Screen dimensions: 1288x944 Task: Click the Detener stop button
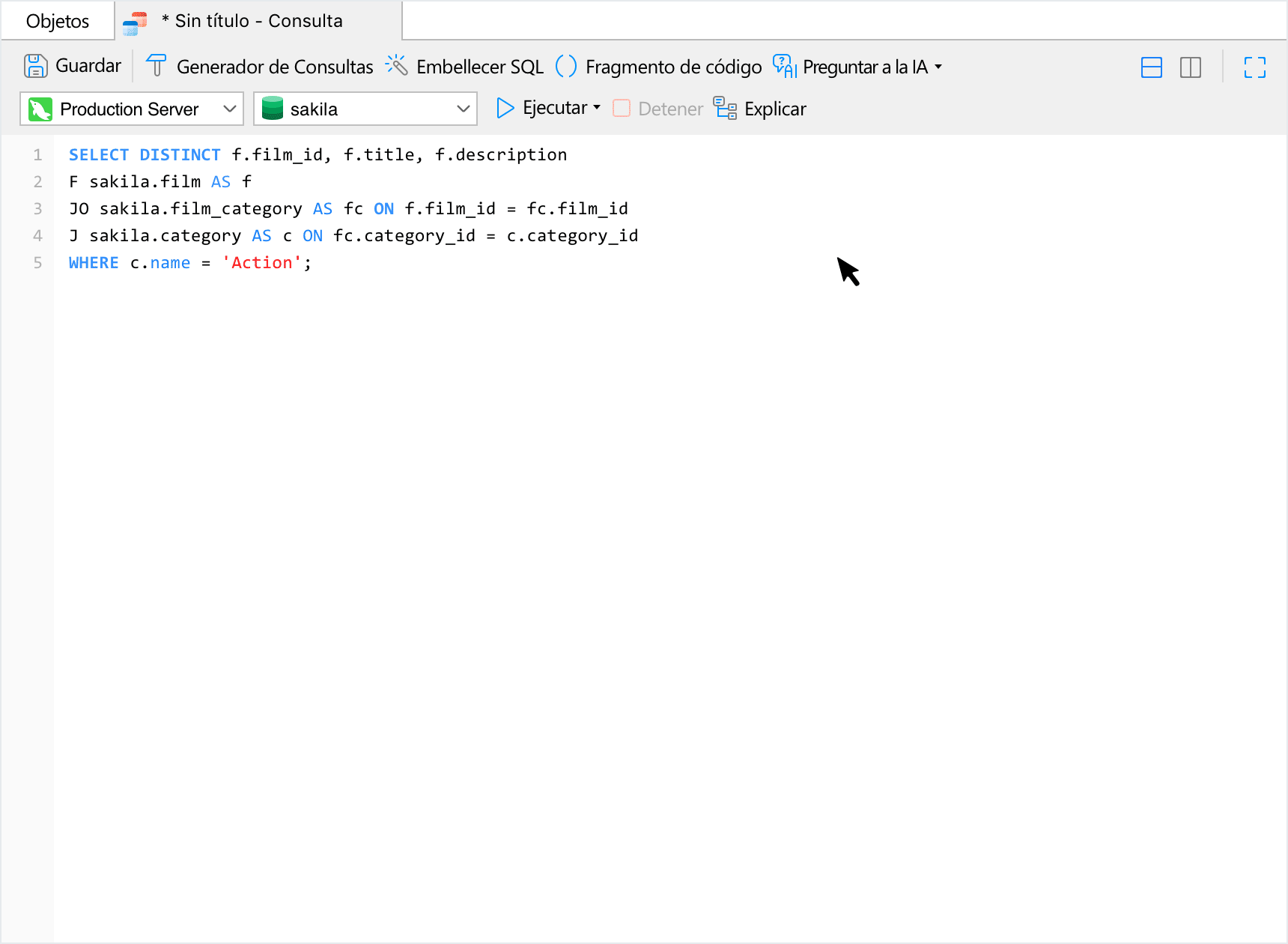click(658, 109)
